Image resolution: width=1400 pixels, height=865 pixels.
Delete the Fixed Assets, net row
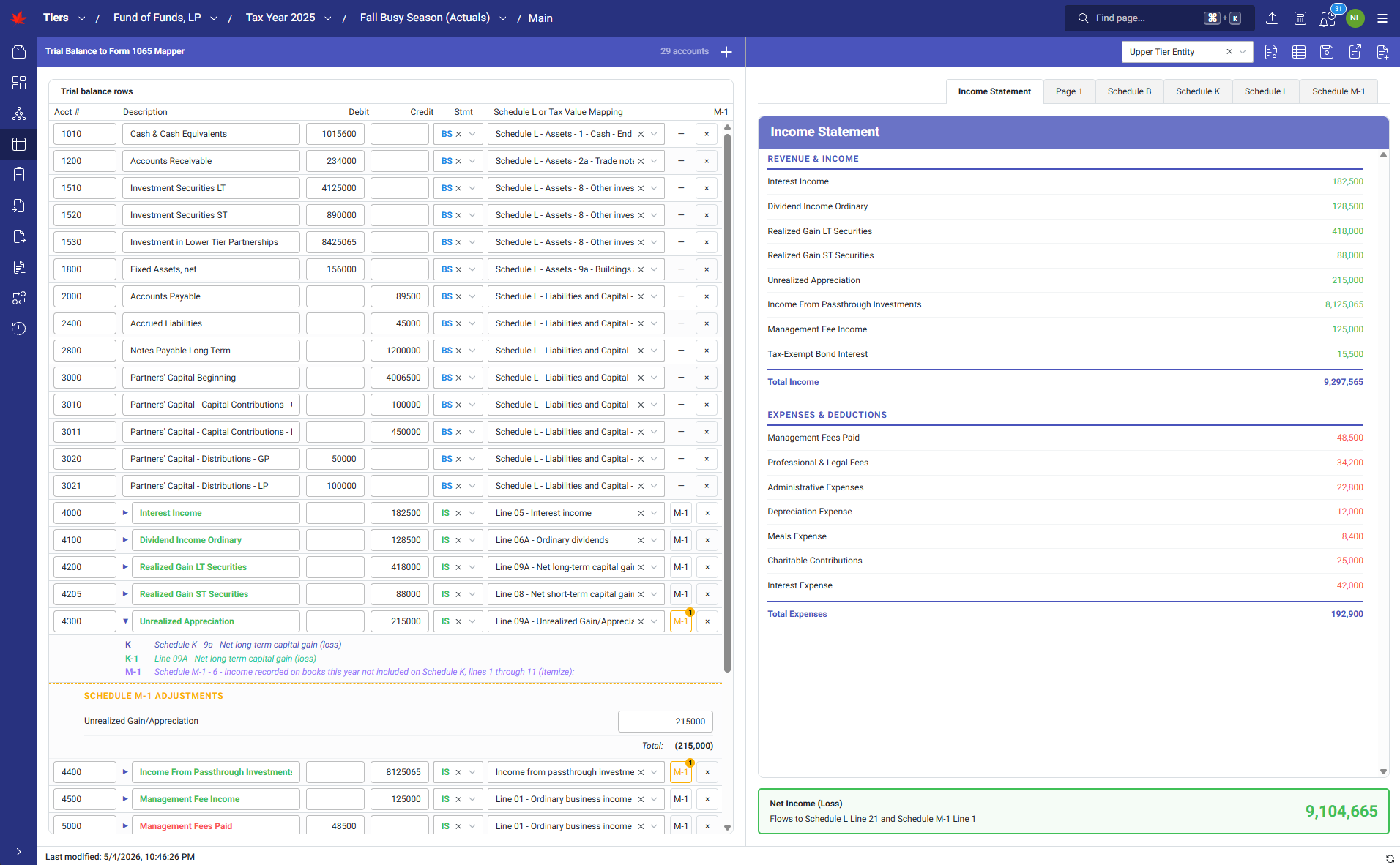[707, 269]
